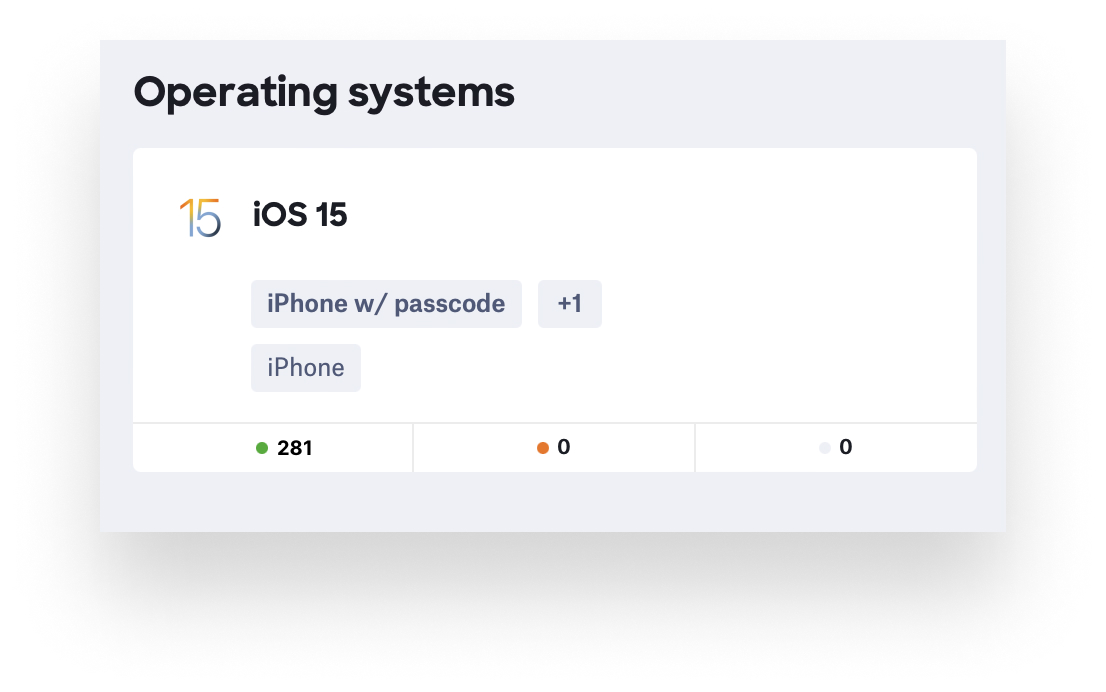
Task: Click empty card space right of "+1" chip
Action: (x=780, y=304)
